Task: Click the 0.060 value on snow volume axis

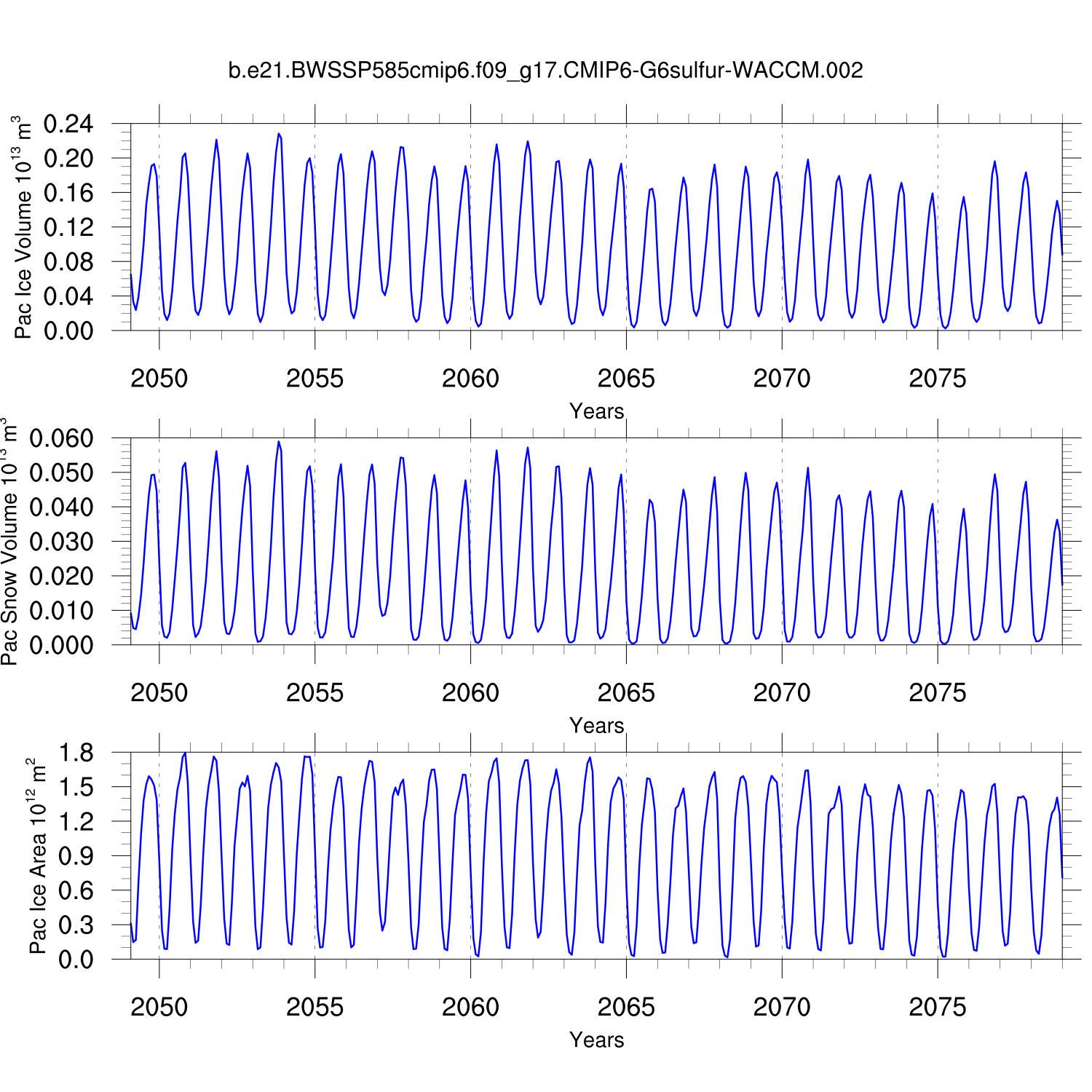Action: tap(62, 438)
